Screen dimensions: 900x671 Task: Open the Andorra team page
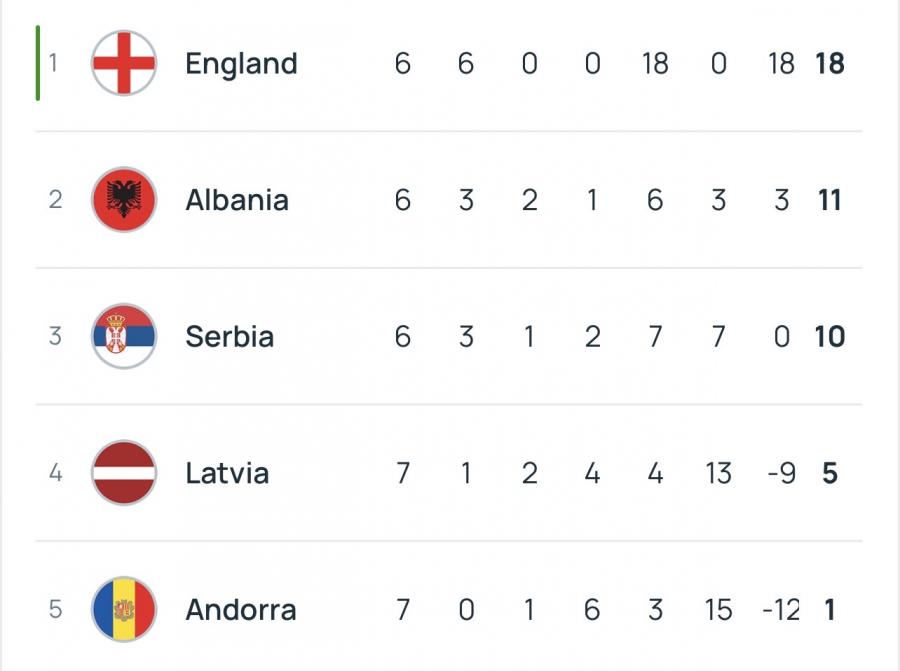click(x=240, y=609)
